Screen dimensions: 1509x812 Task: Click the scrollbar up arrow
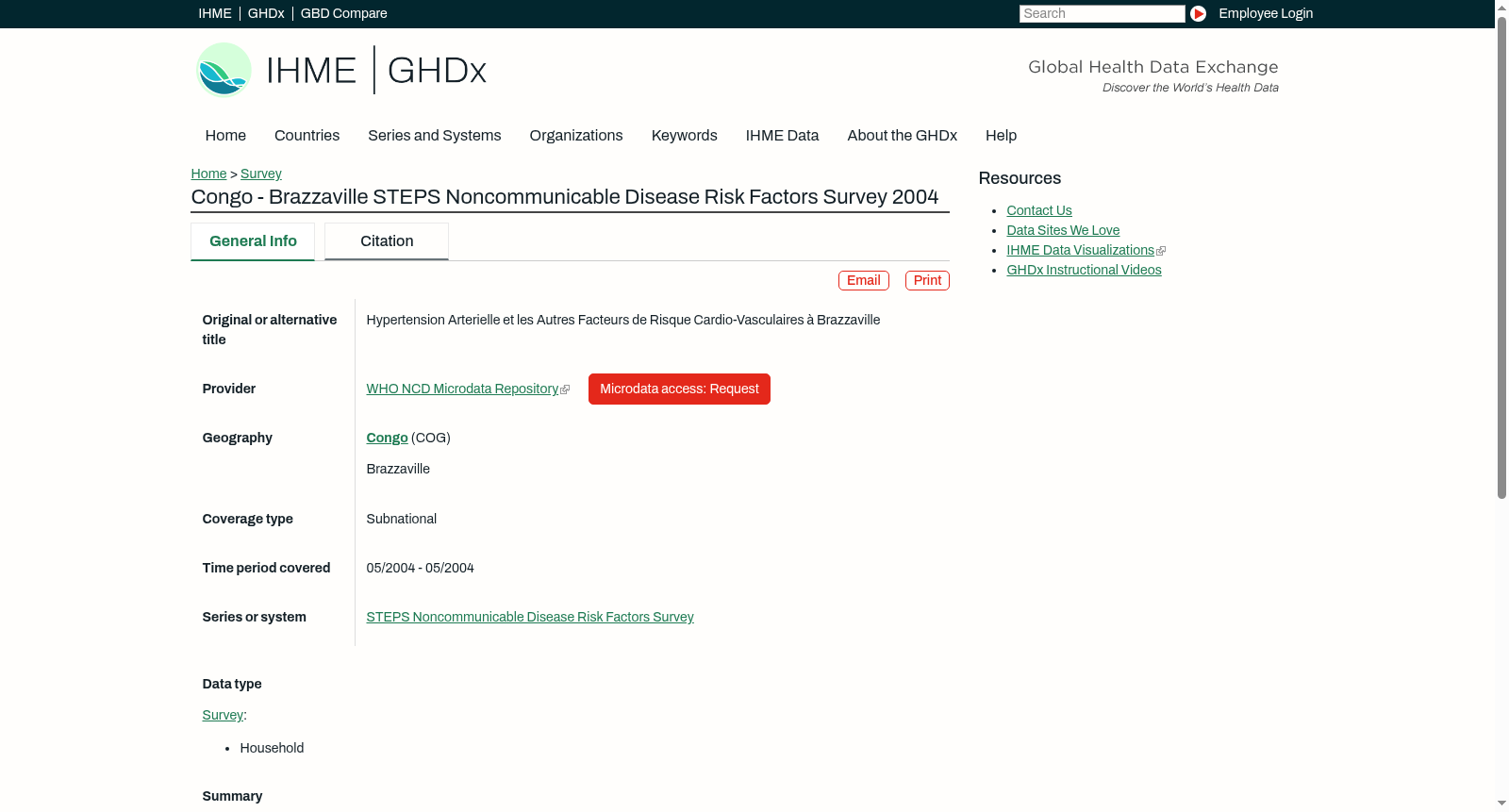(x=1501, y=8)
